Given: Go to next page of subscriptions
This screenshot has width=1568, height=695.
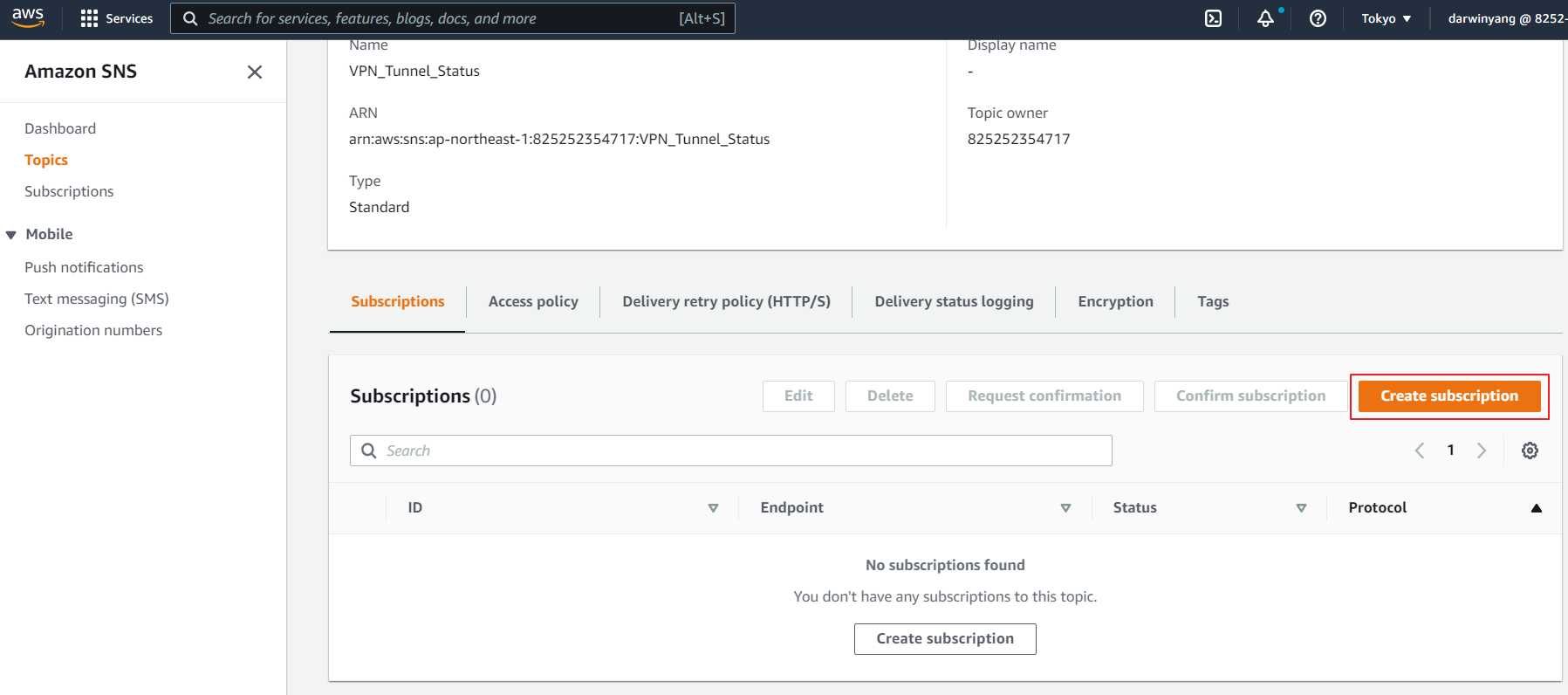Looking at the screenshot, I should click(x=1482, y=451).
